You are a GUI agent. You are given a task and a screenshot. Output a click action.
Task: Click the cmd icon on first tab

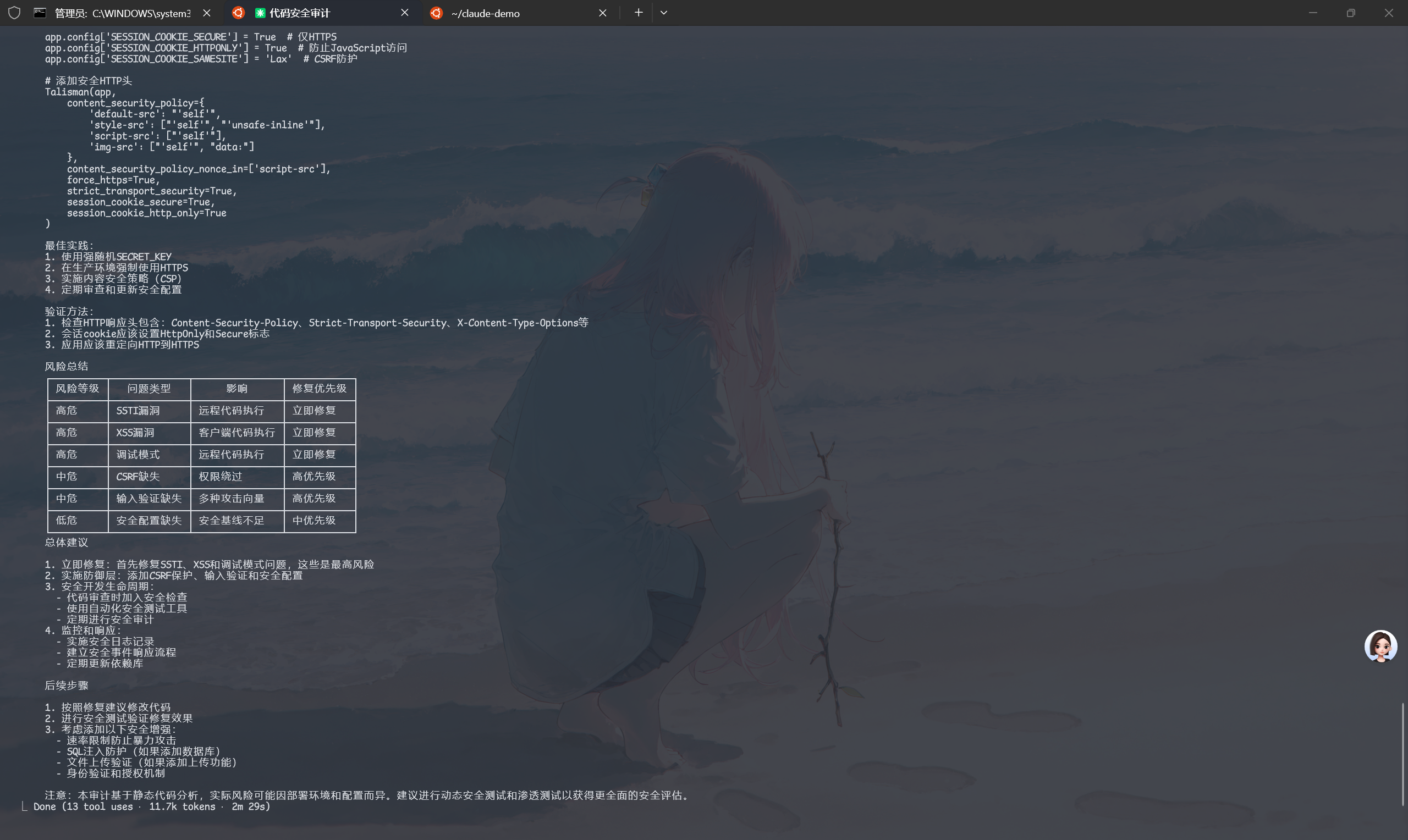tap(40, 13)
